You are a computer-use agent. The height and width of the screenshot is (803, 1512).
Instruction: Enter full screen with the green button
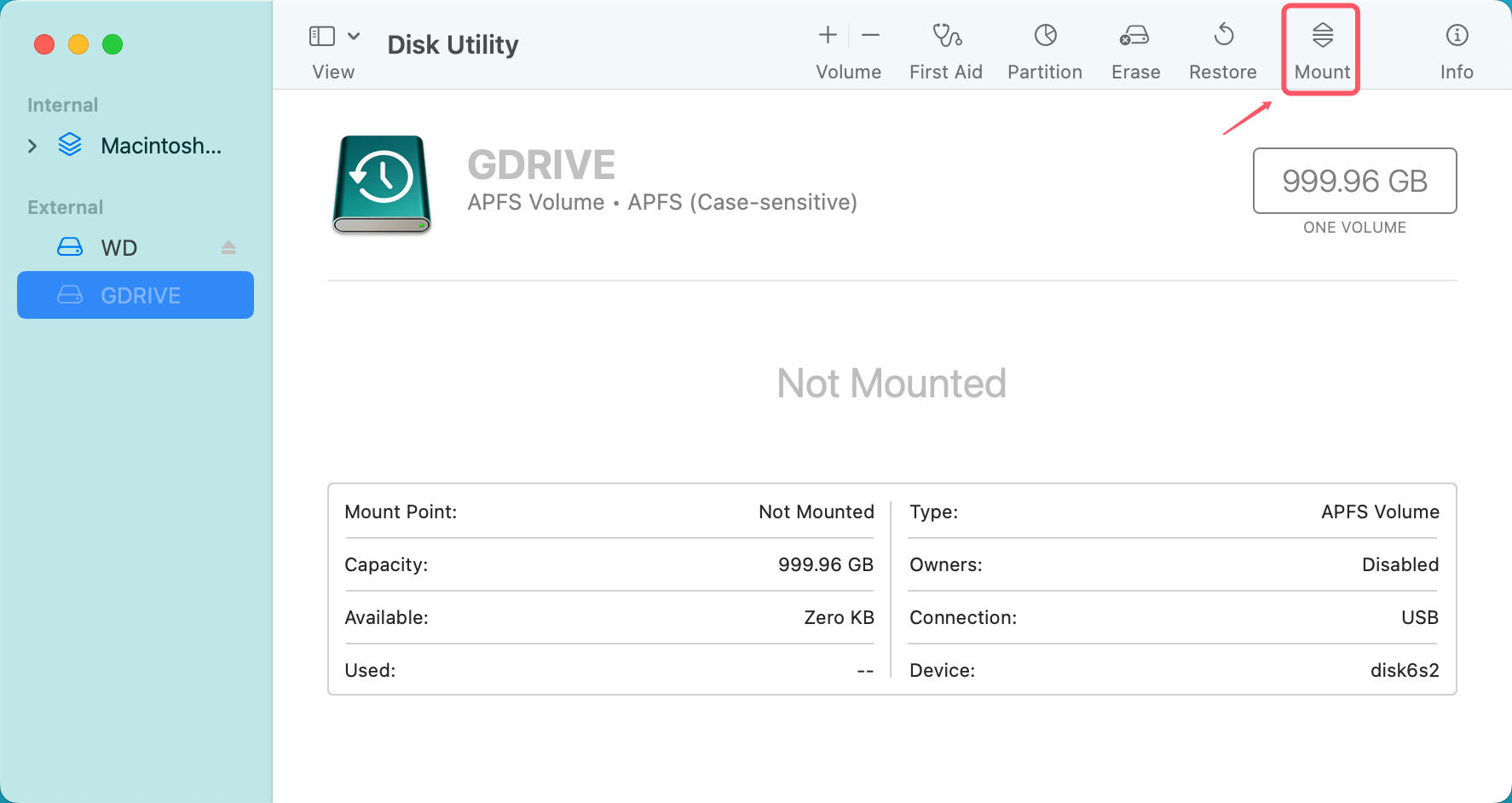tap(113, 44)
